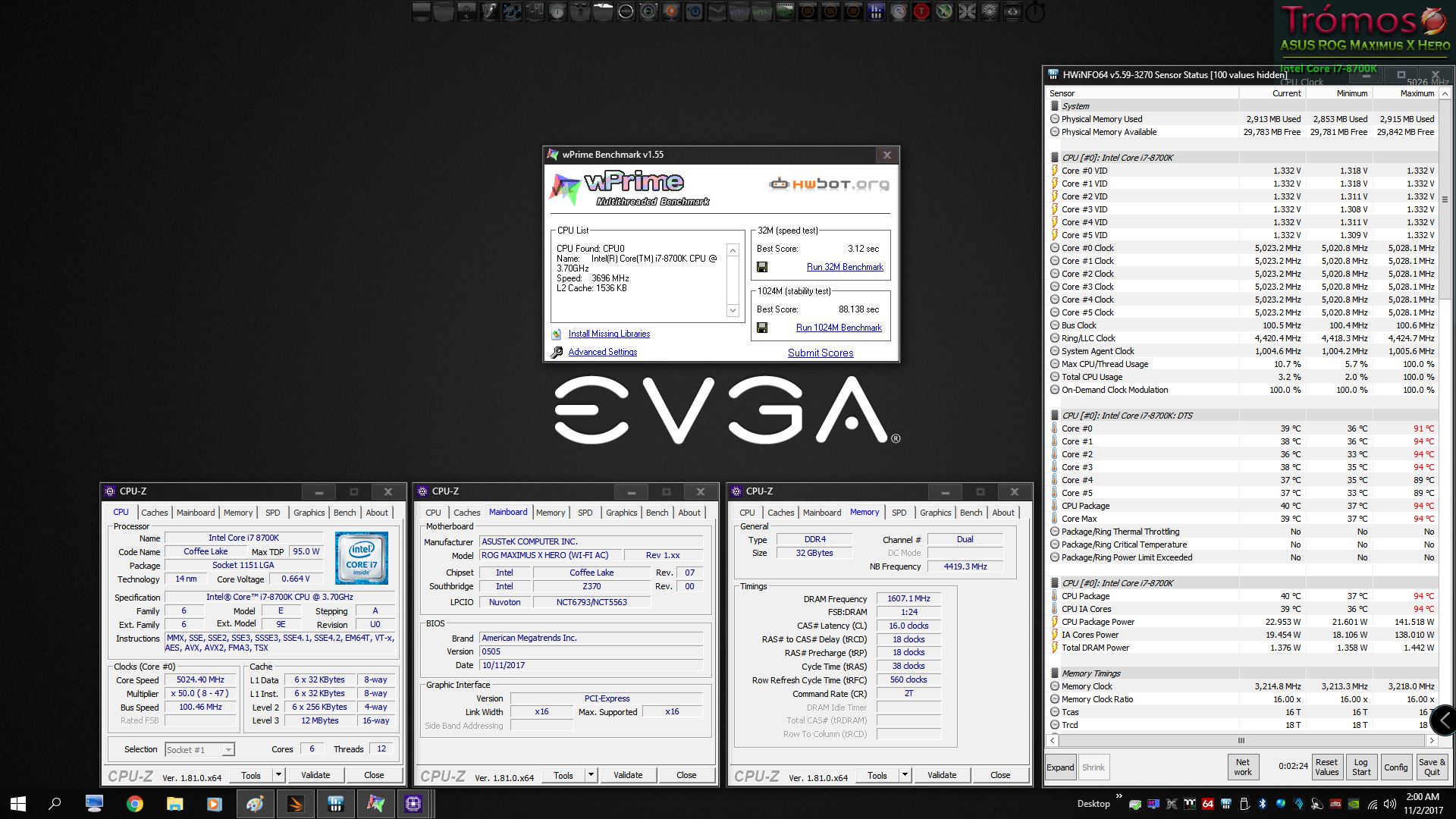Switch to Caches tab in CPU-Z CPU window
The width and height of the screenshot is (1456, 819).
click(155, 513)
